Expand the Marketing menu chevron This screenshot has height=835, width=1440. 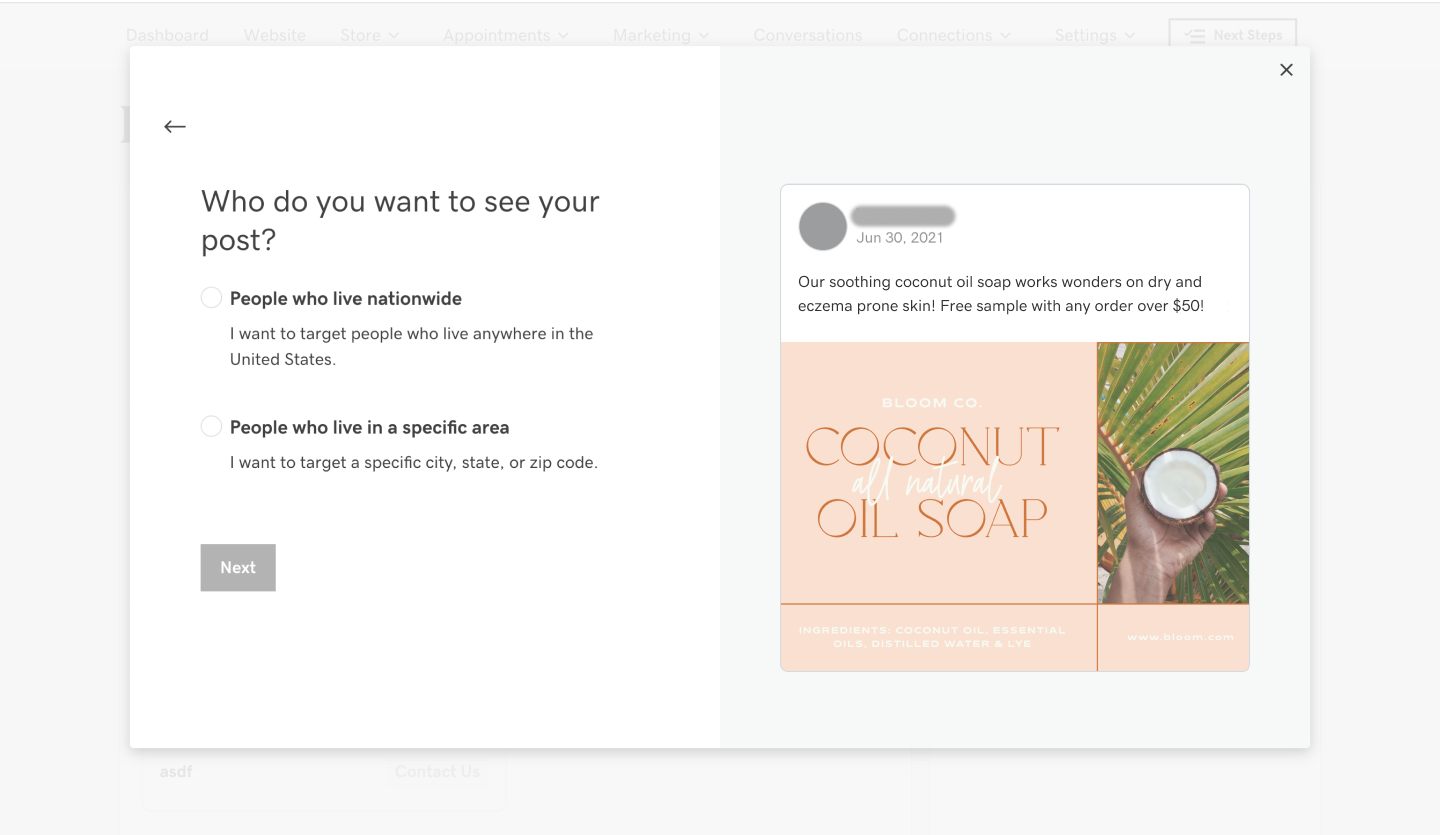(704, 35)
